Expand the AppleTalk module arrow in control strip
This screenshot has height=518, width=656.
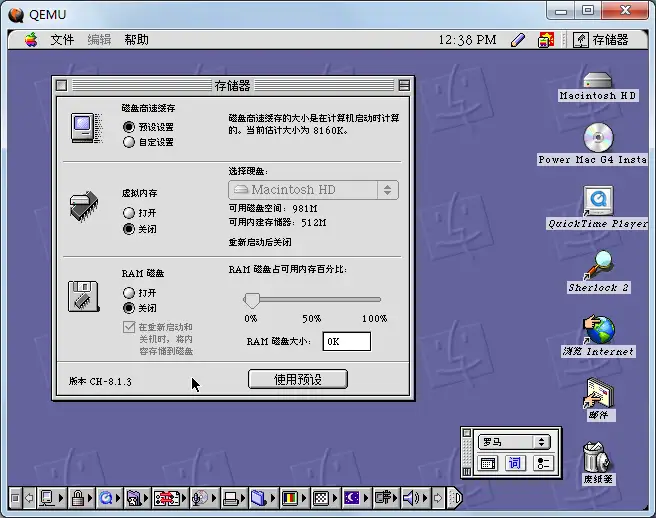(61, 498)
